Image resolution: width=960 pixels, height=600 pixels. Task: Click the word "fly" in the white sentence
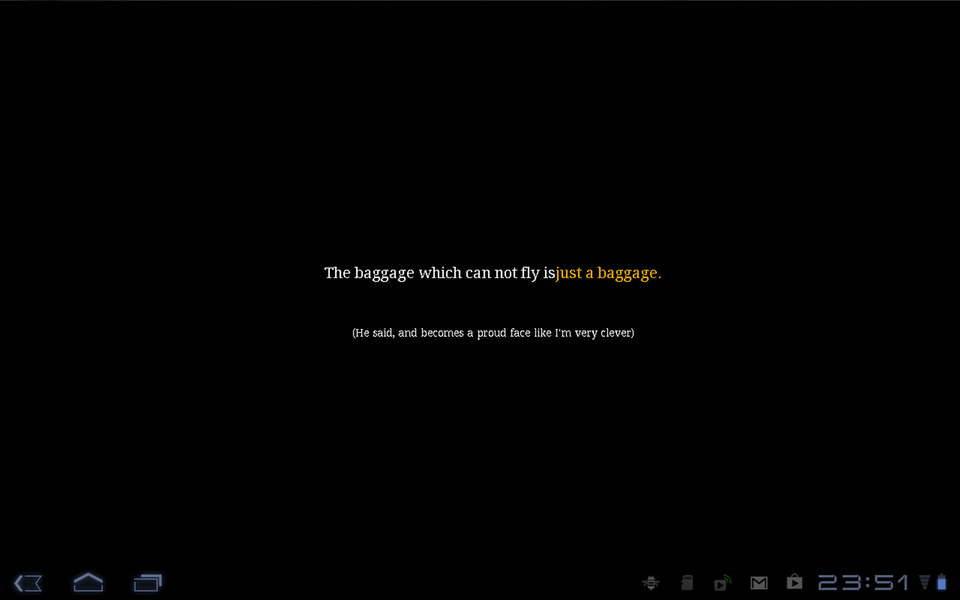530,273
